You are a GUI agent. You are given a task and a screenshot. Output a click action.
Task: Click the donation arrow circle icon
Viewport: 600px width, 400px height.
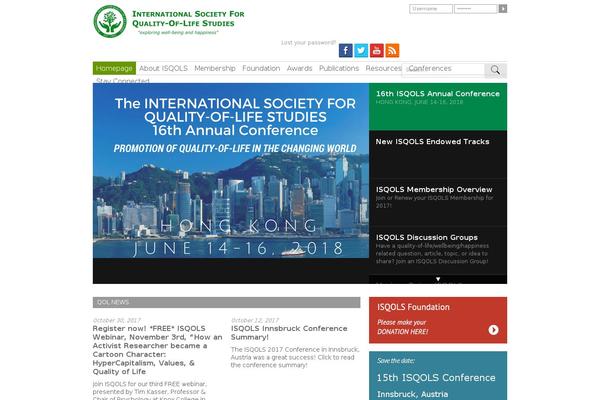(x=493, y=330)
